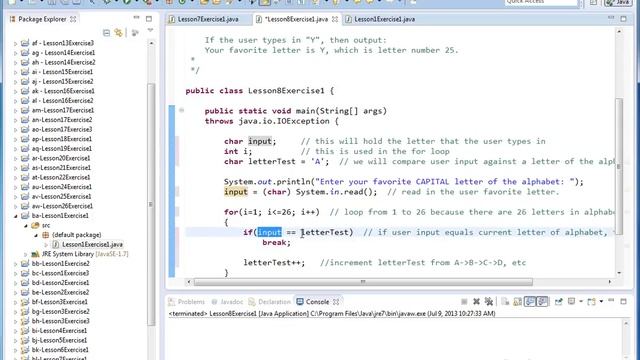Terminate the running console program
Screen dimensions: 640x360
464,302
